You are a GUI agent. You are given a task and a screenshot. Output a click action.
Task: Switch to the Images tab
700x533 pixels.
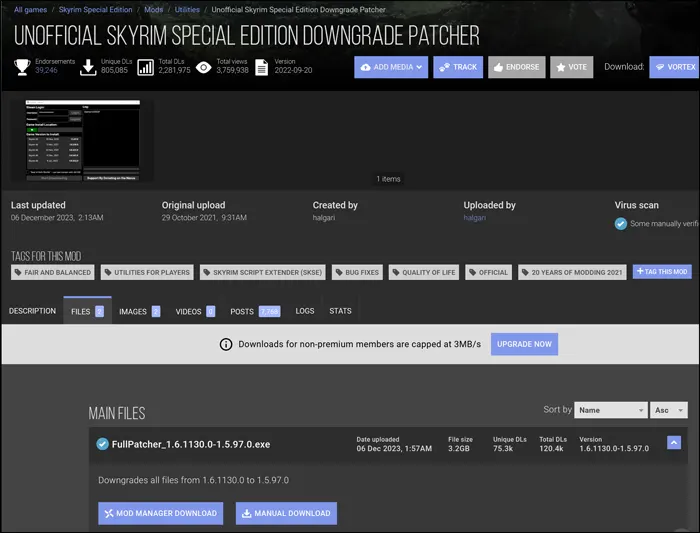[x=139, y=311]
